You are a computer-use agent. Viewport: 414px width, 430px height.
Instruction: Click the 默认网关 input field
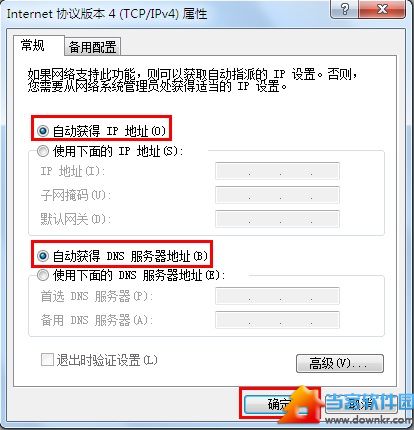277,219
